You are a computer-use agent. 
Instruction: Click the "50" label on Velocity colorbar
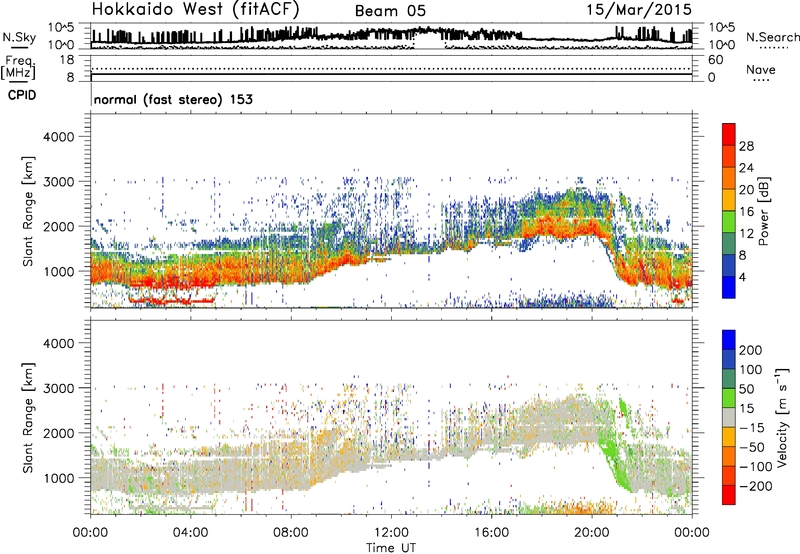tap(746, 389)
